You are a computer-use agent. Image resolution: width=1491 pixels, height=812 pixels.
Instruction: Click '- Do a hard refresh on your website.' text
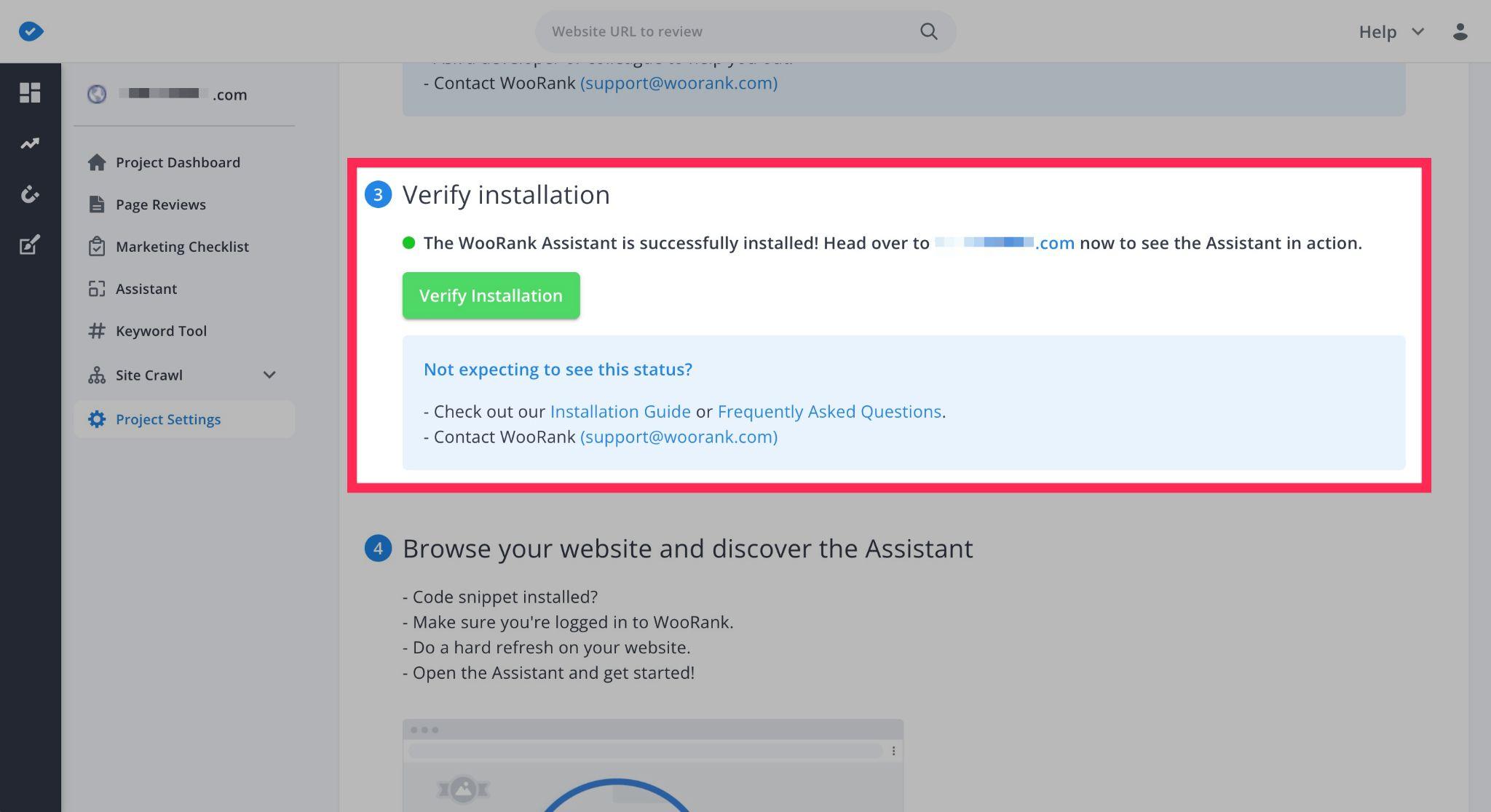[x=546, y=647]
